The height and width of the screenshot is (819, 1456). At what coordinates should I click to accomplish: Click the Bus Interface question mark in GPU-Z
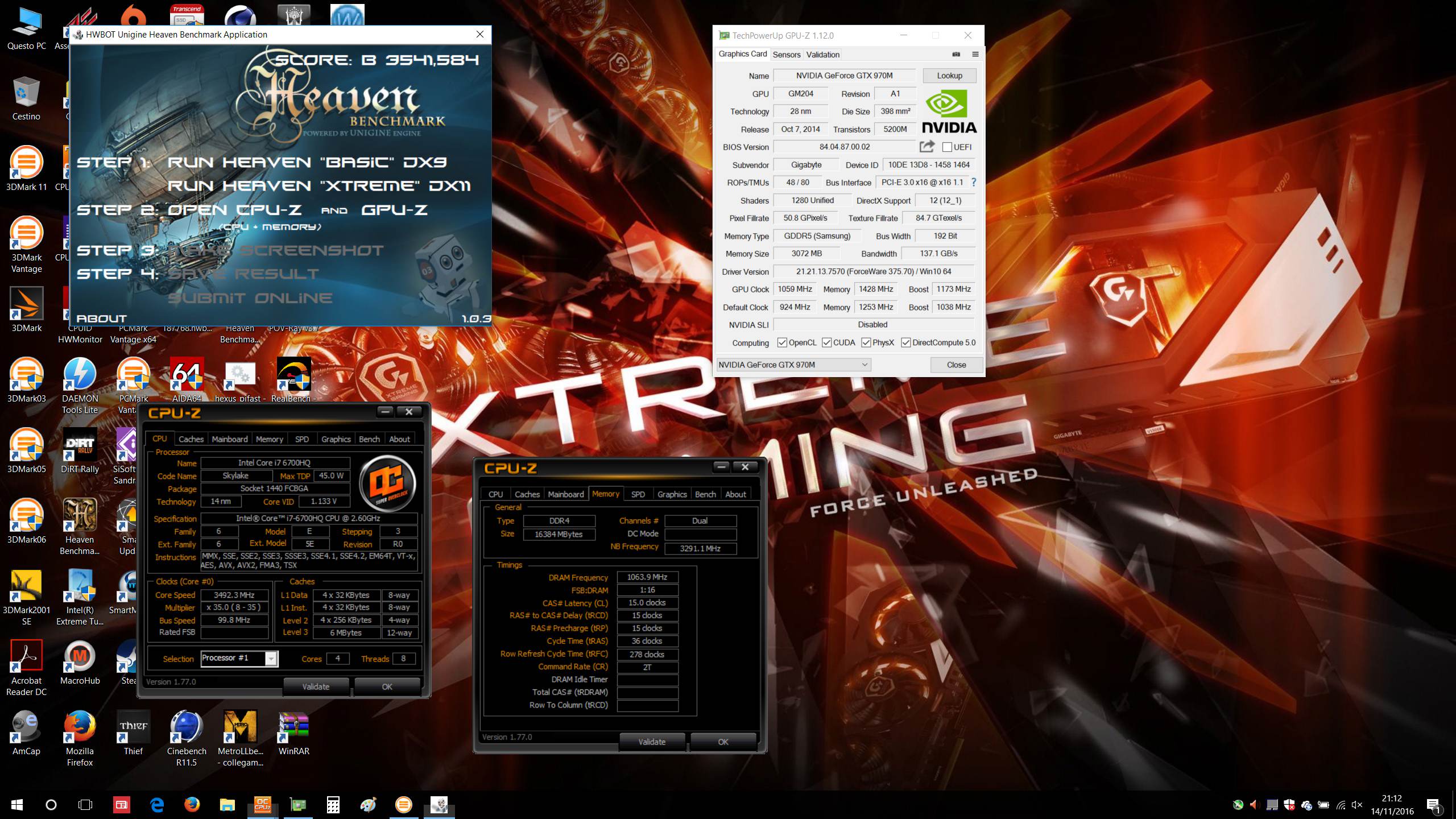pos(974,182)
